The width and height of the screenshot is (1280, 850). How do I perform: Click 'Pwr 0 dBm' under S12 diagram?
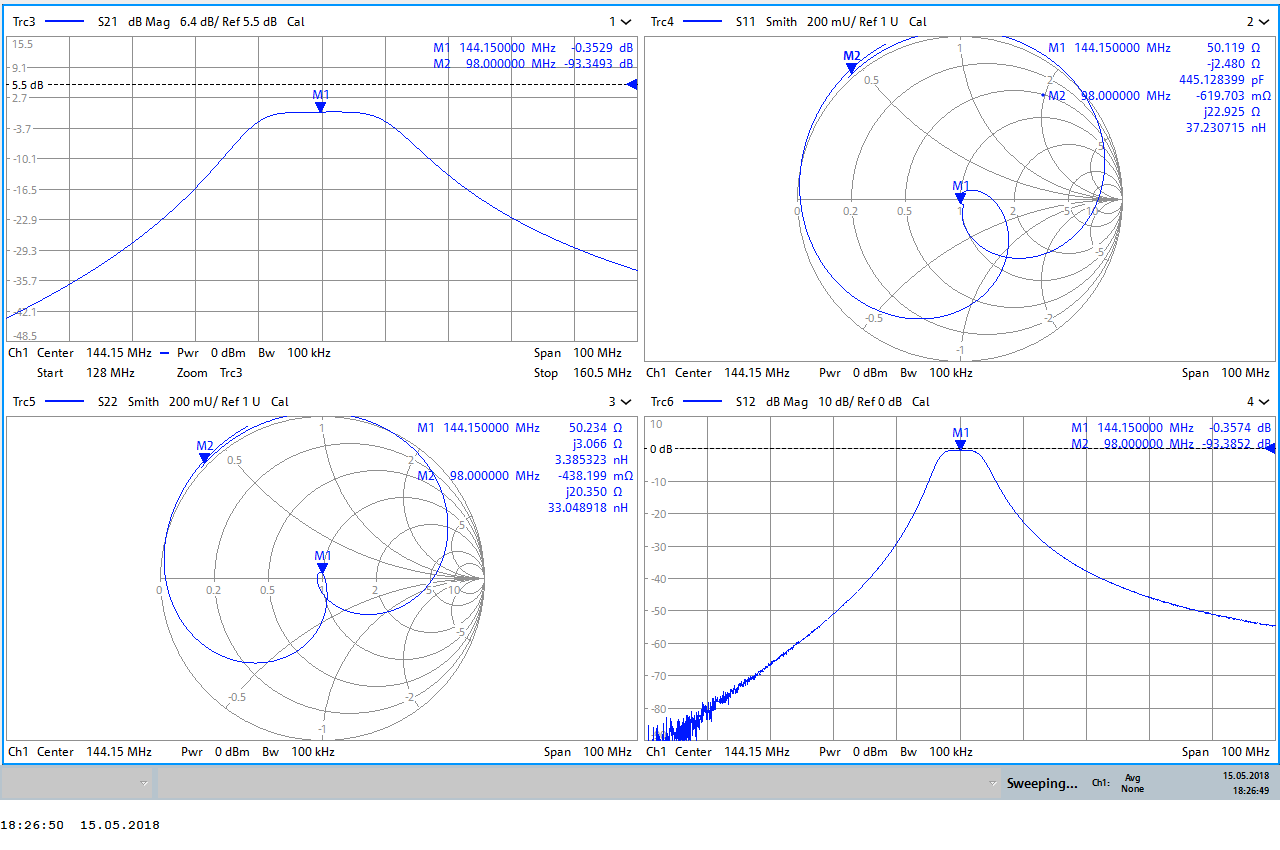coord(852,752)
